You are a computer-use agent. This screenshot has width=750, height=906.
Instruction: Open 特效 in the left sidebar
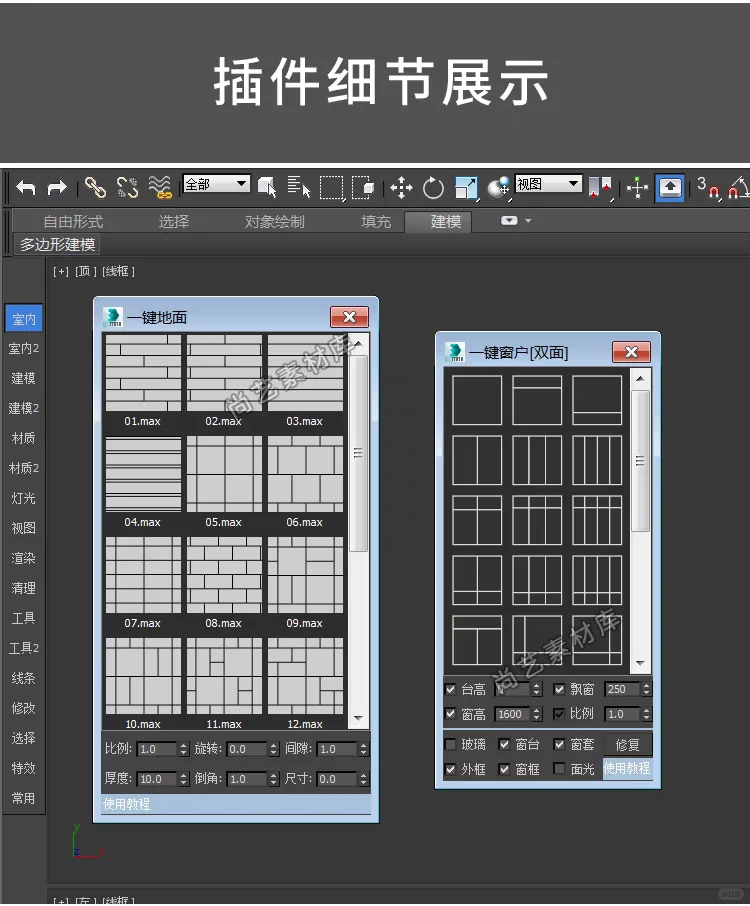pyautogui.click(x=24, y=768)
